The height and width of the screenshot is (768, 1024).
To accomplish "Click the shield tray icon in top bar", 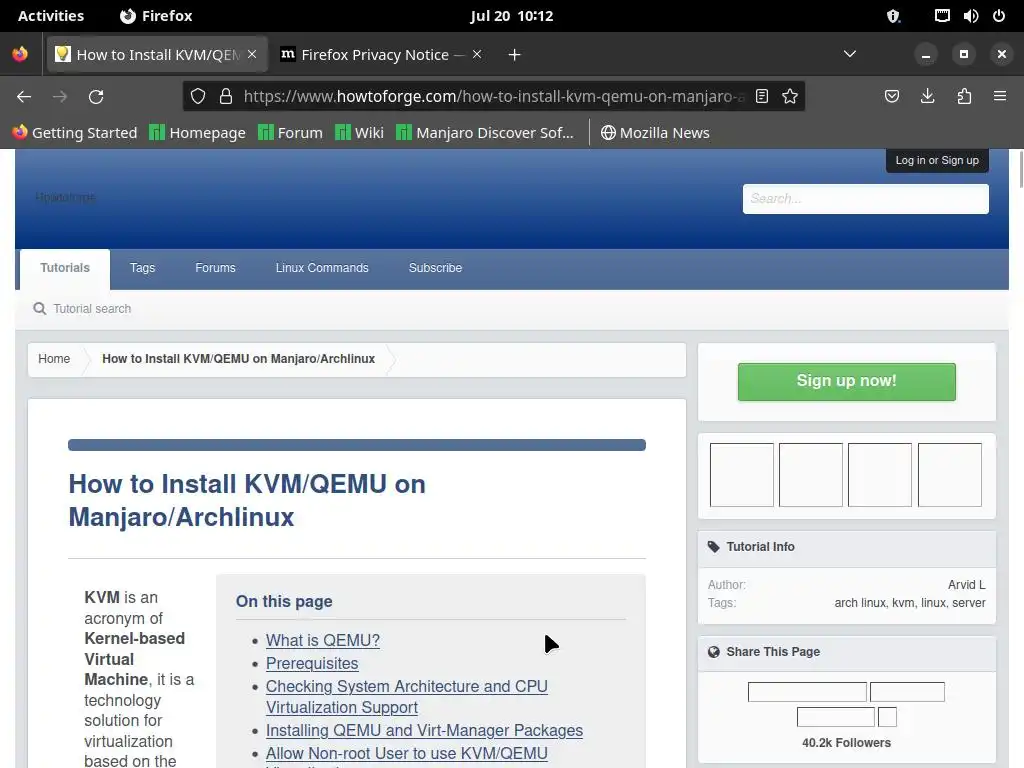I will point(893,16).
